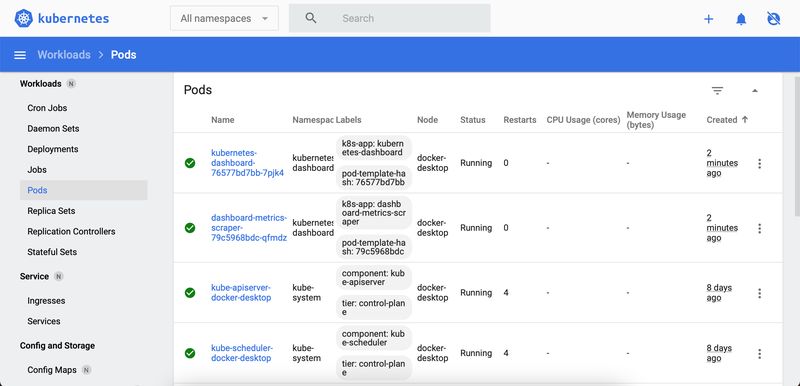Click the Kubernetes logo icon
This screenshot has width=800, height=386.
[x=23, y=18]
